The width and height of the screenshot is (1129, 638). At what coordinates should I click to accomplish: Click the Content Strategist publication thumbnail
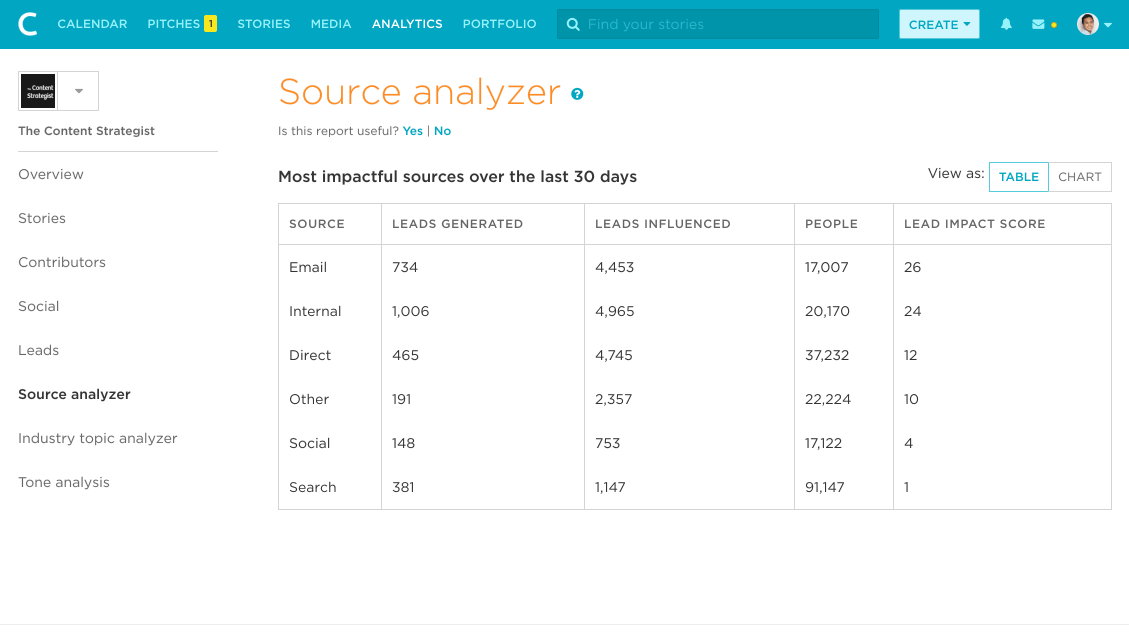[38, 90]
